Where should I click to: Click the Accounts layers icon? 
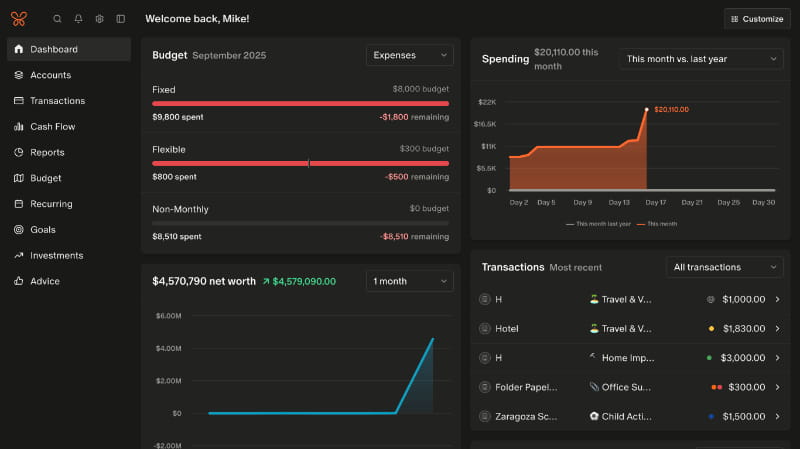click(x=19, y=75)
